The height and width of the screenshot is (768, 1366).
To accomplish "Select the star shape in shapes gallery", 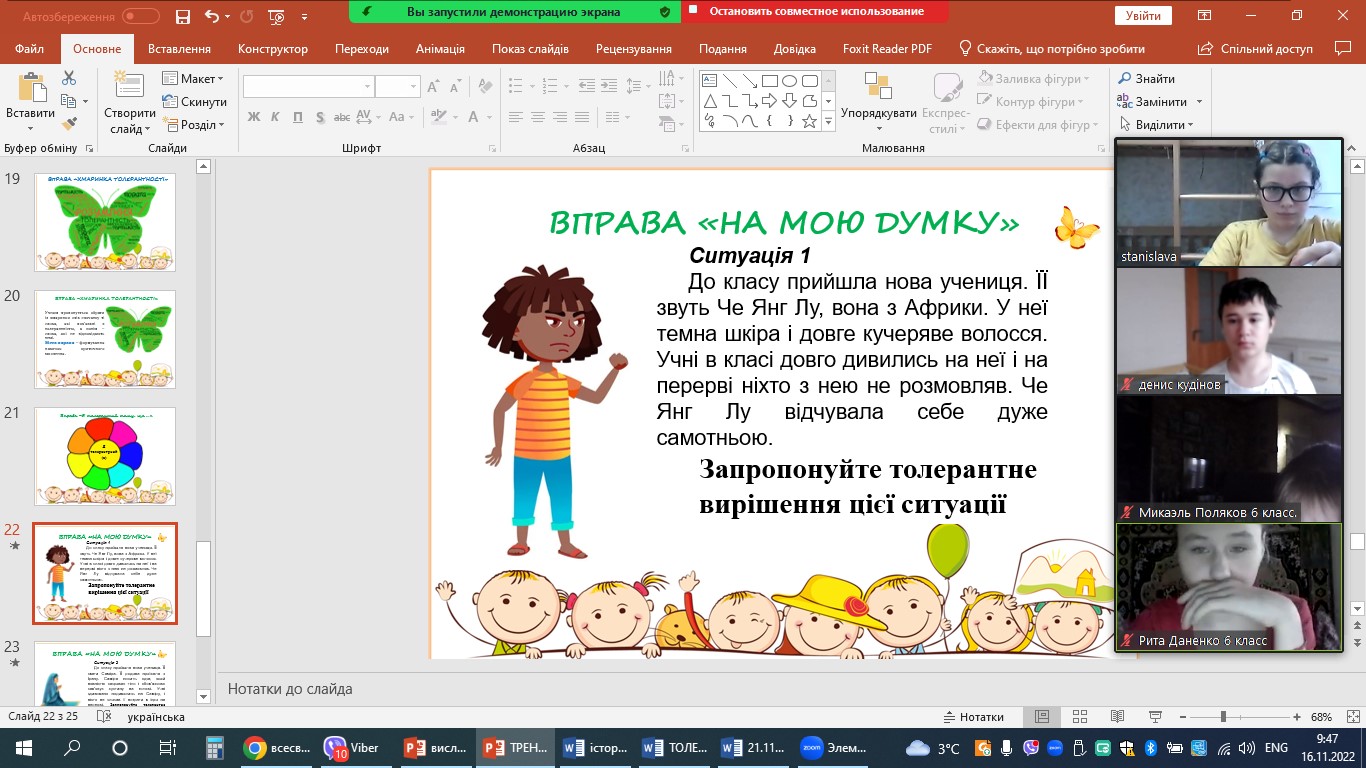I will click(x=809, y=122).
